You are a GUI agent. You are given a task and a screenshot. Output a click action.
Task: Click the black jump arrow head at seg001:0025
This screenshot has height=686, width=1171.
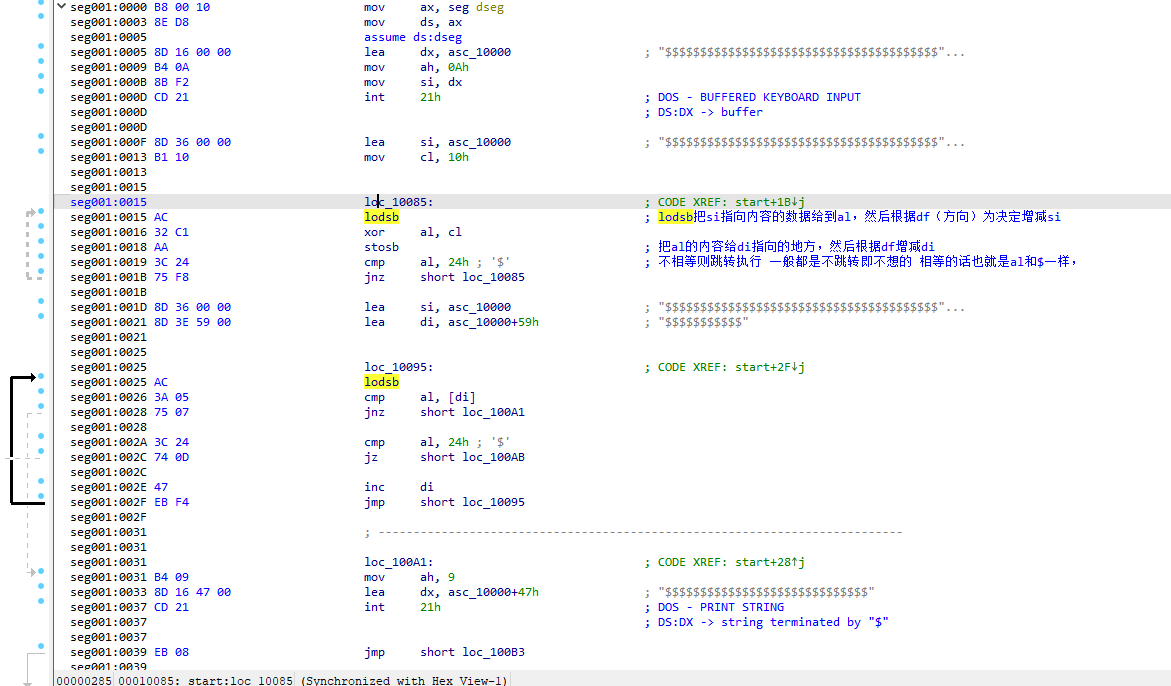coord(31,378)
